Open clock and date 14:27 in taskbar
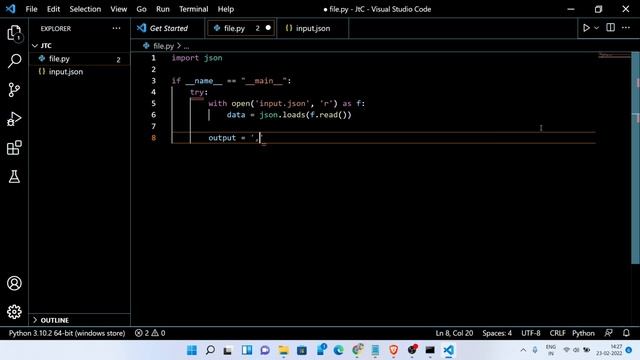640x360 pixels. coord(609,350)
